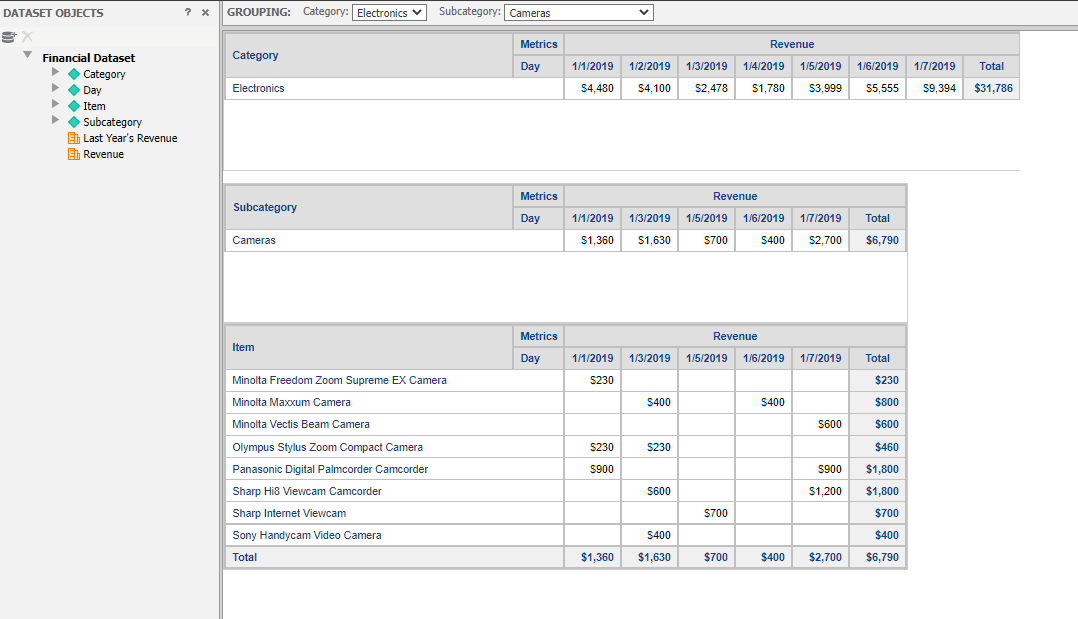1078x619 pixels.
Task: Open the Category grouping dropdown
Action: click(x=389, y=12)
